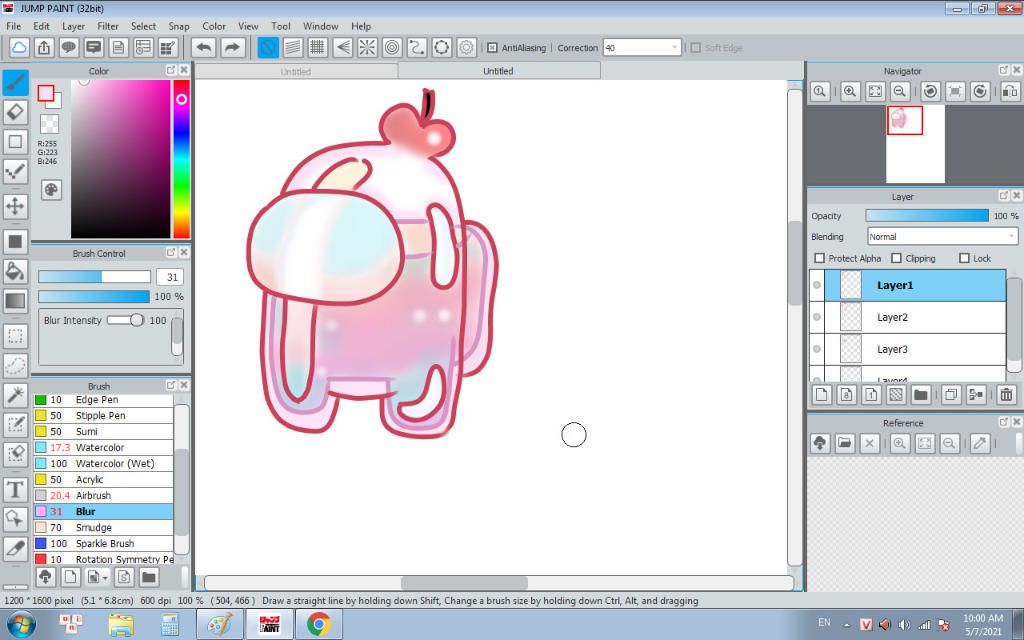Open Calculator from the taskbar
Image resolution: width=1024 pixels, height=640 pixels.
tap(169, 624)
